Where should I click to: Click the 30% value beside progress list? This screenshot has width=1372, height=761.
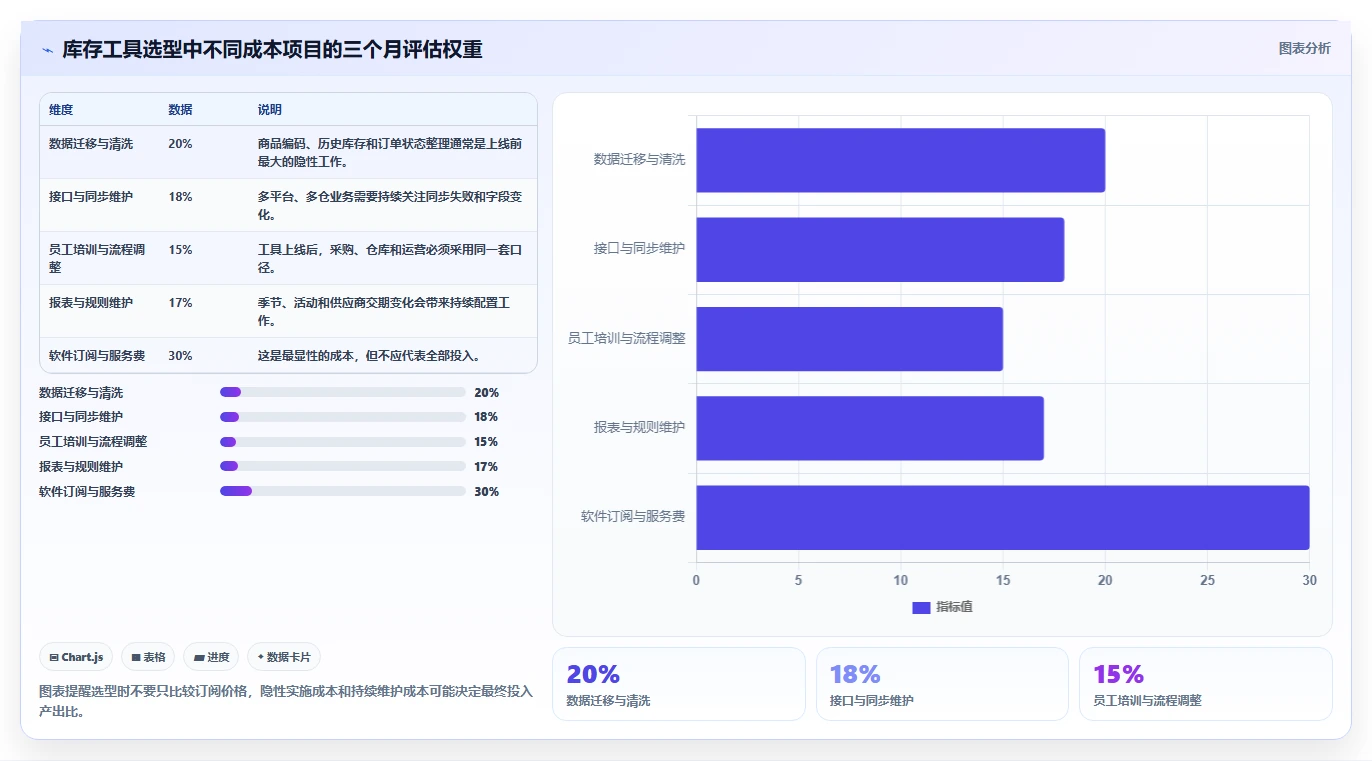486,492
